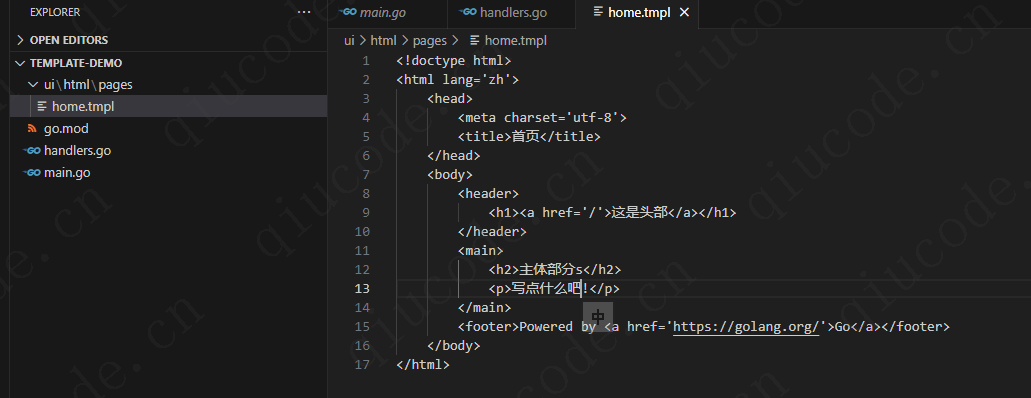Click line number 1 in the gutter
Viewport: 1031px width, 398px height.
366,61
